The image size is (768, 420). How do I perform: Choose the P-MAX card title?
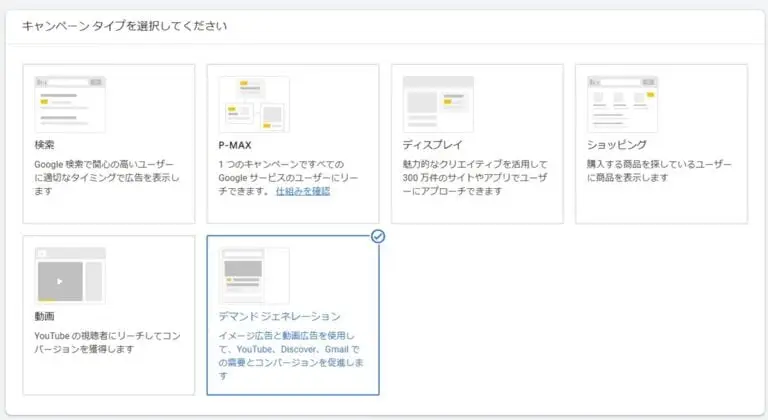click(x=235, y=145)
